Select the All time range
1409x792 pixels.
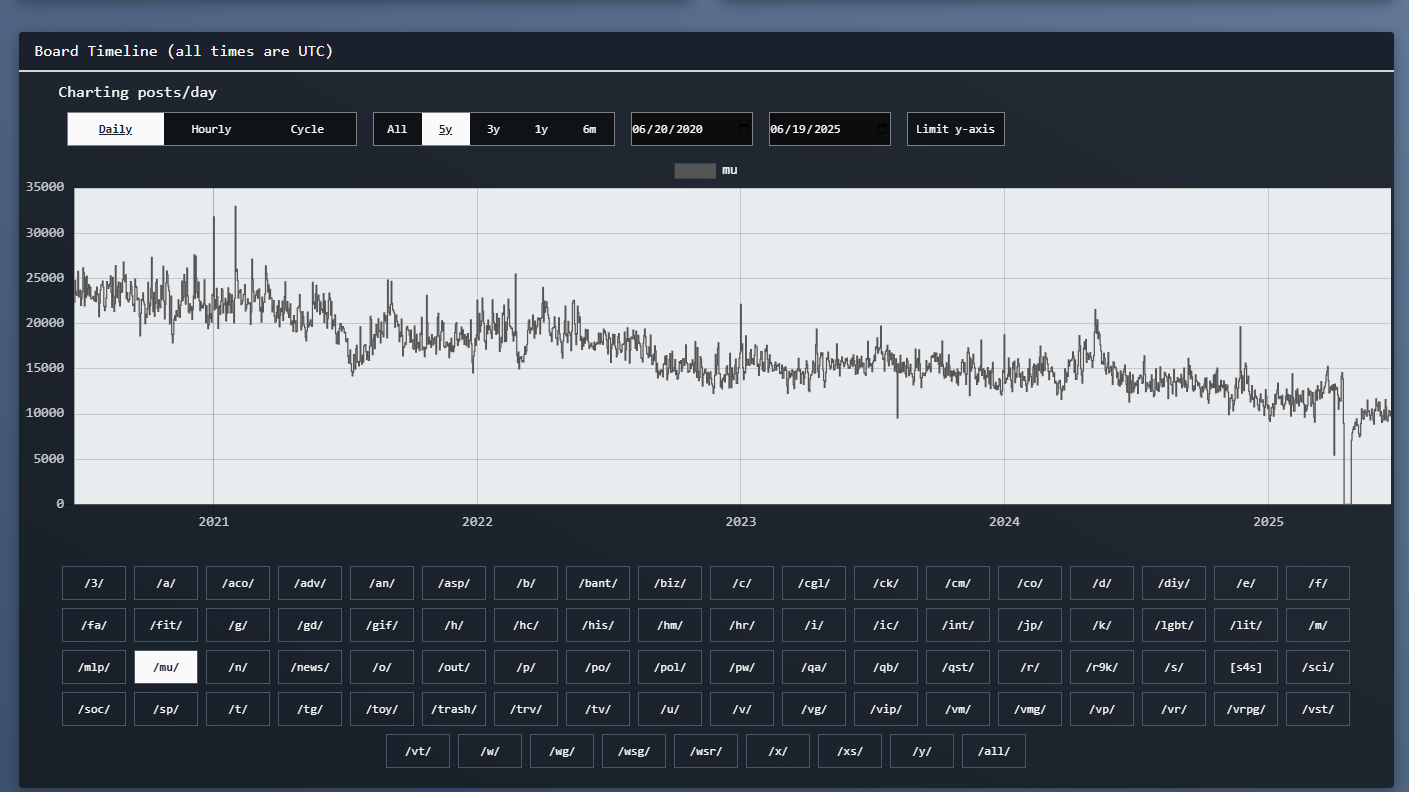(397, 129)
